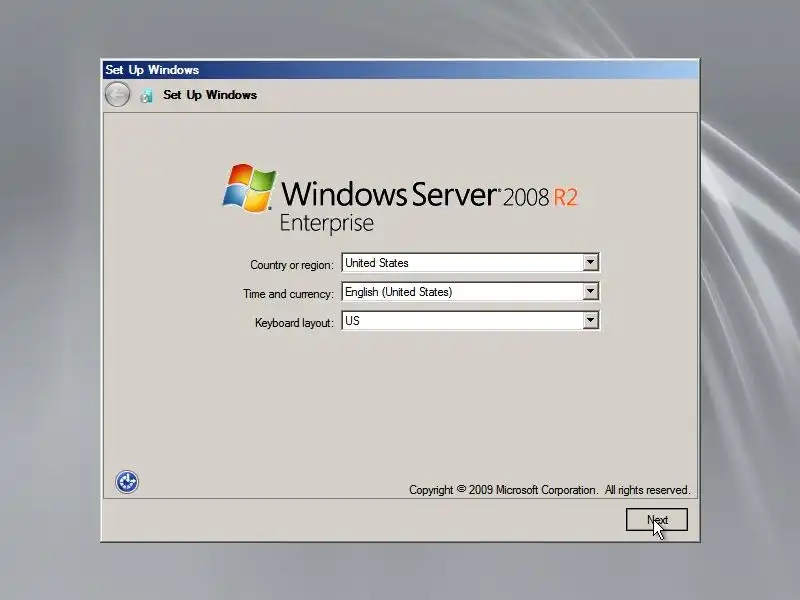This screenshot has width=800, height=600.
Task: Click the back arrow button
Action: coord(117,94)
